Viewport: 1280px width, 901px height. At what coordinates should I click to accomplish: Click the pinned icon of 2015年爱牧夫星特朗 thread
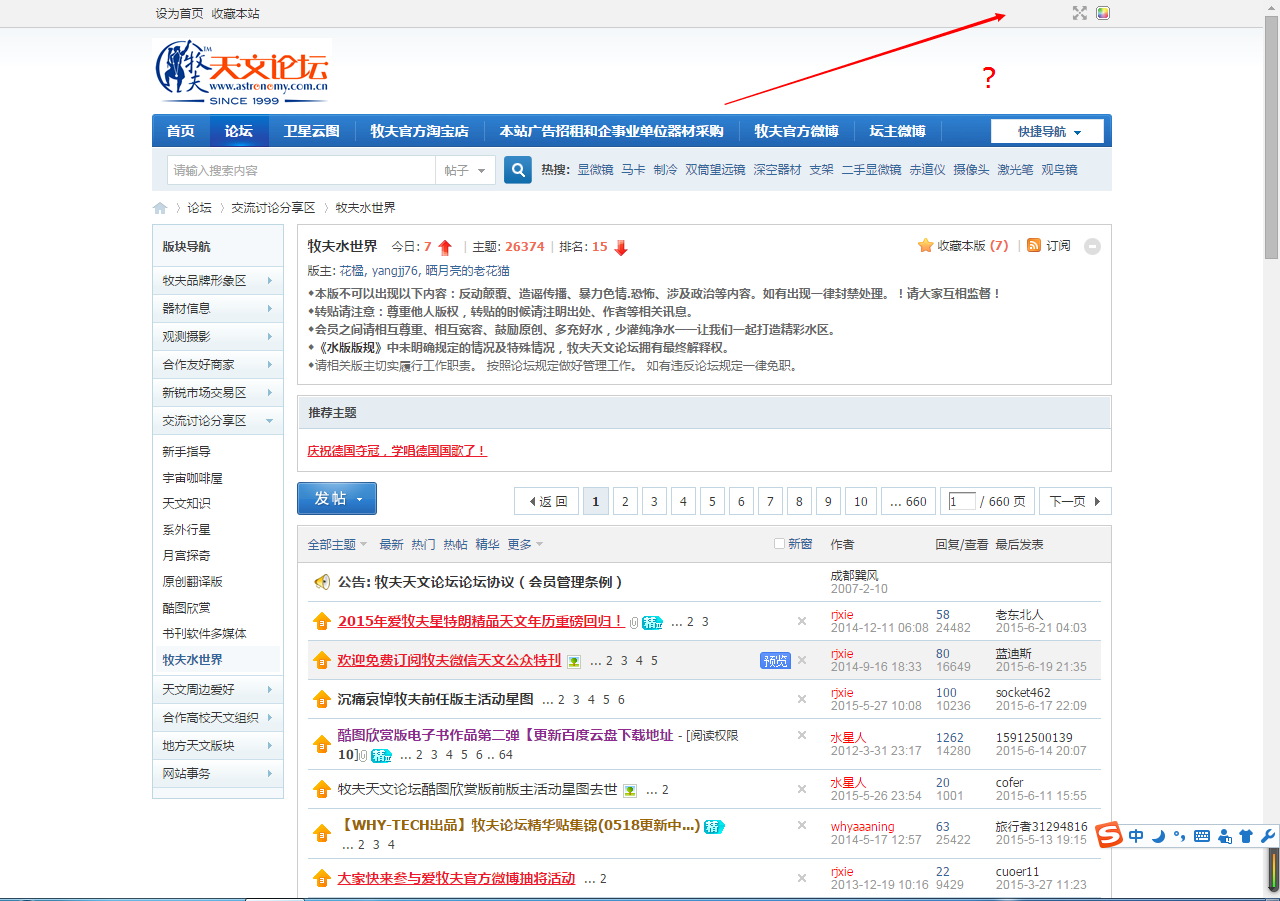(322, 621)
